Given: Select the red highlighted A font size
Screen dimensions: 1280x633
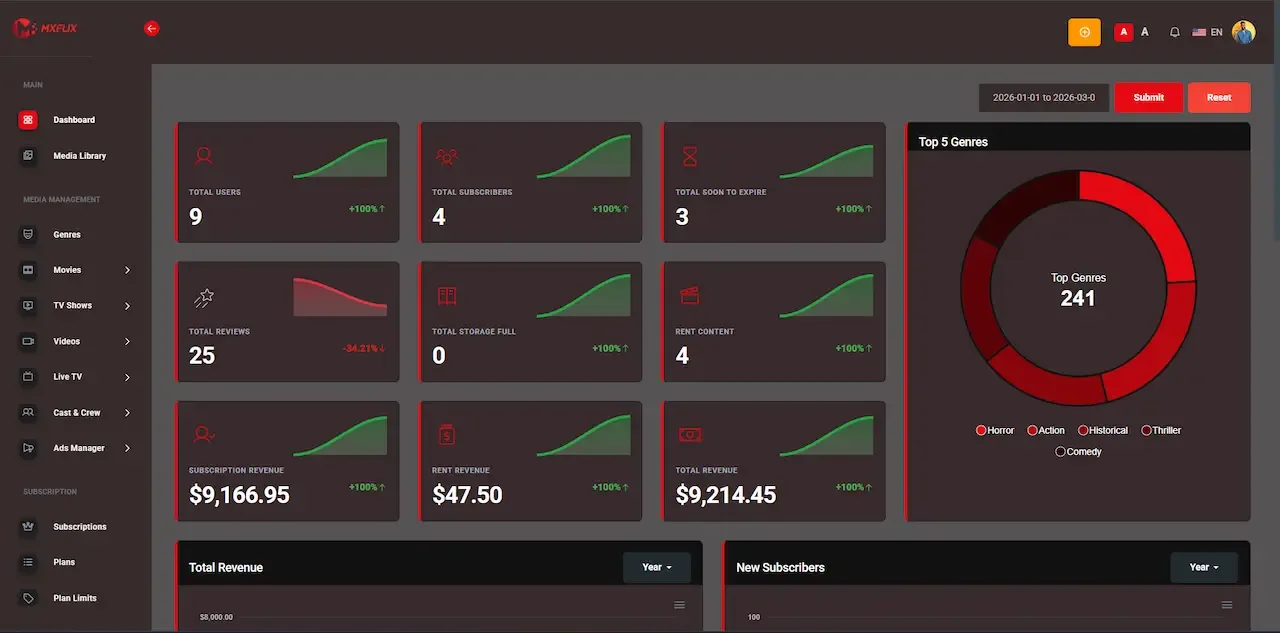Looking at the screenshot, I should tap(1124, 32).
